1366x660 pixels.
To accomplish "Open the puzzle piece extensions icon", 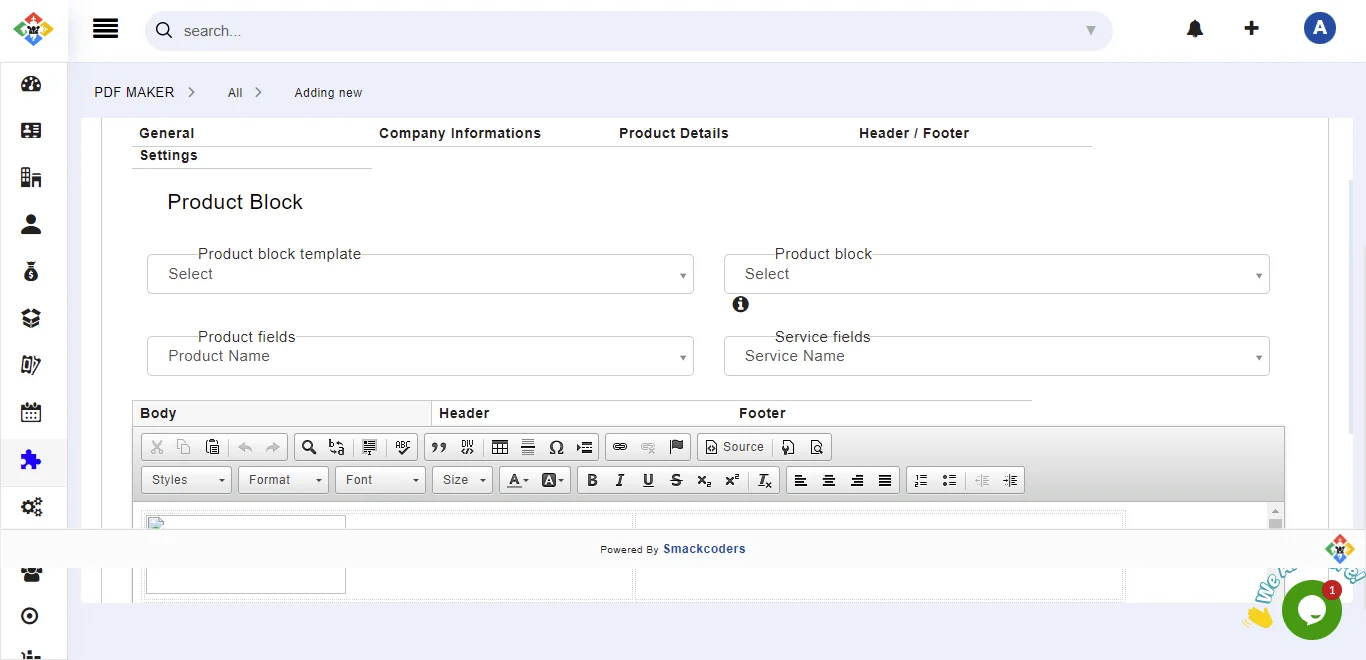I will pyautogui.click(x=31, y=460).
